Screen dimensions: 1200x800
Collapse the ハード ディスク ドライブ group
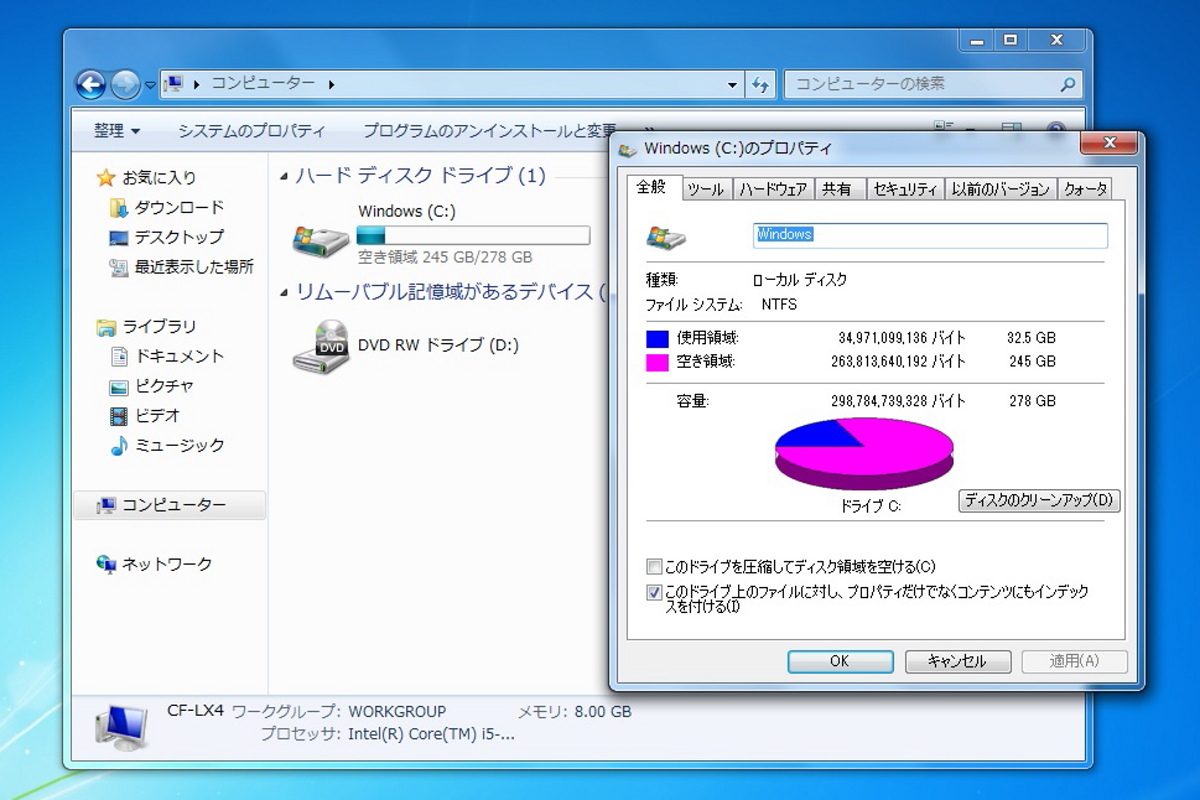[285, 177]
